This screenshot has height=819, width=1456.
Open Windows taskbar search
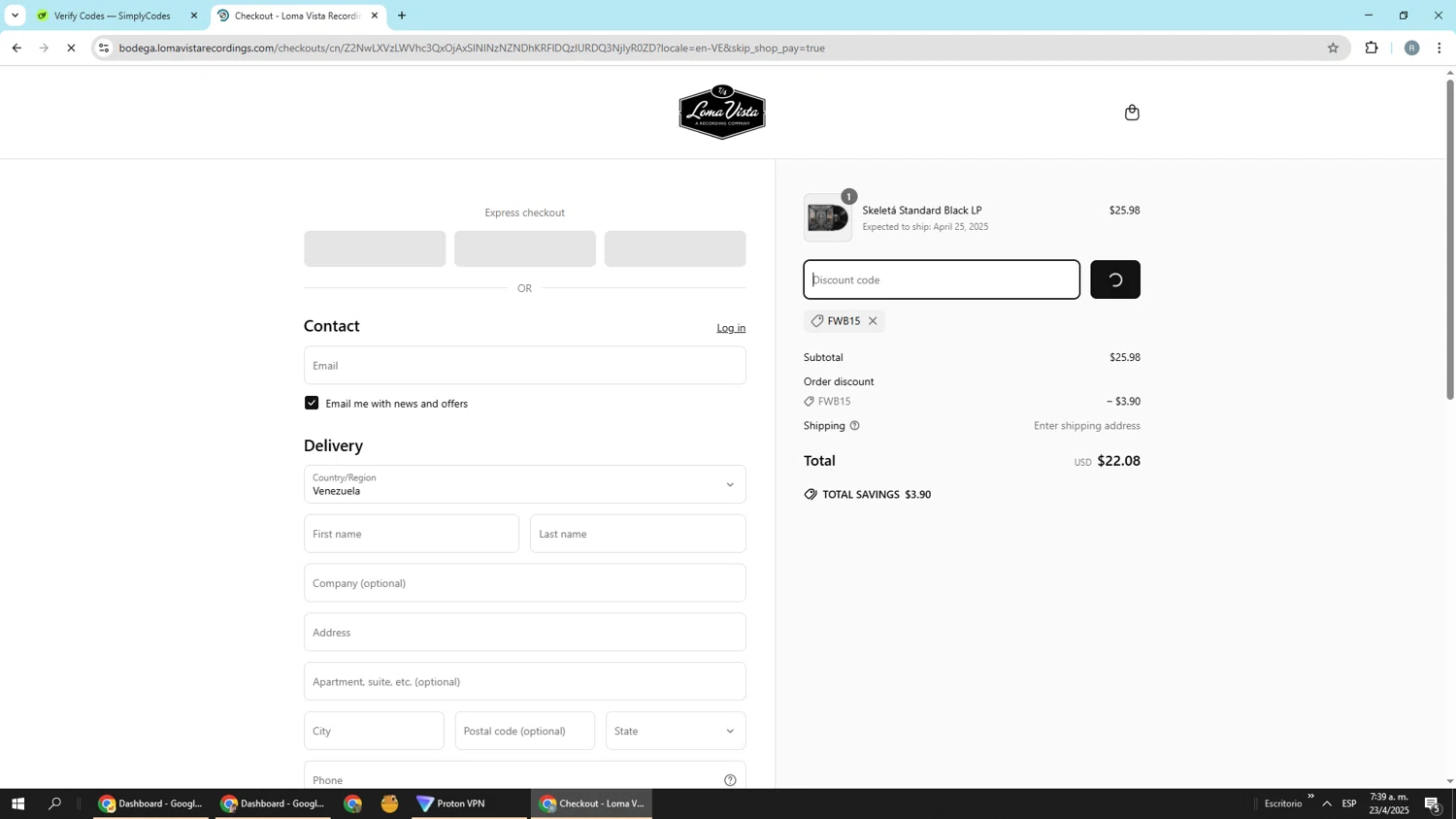(55, 803)
